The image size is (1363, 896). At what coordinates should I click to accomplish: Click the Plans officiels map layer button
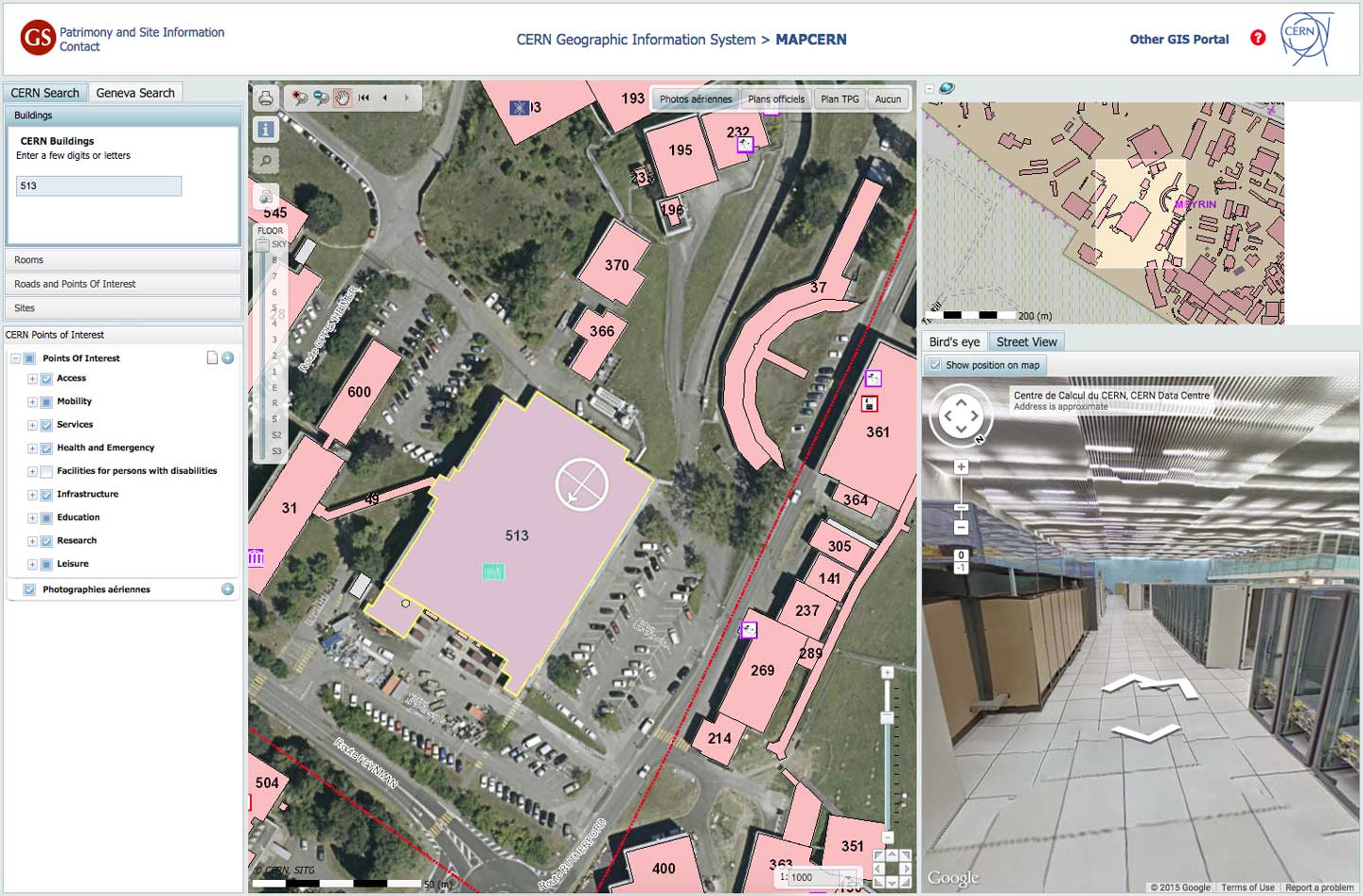(776, 98)
